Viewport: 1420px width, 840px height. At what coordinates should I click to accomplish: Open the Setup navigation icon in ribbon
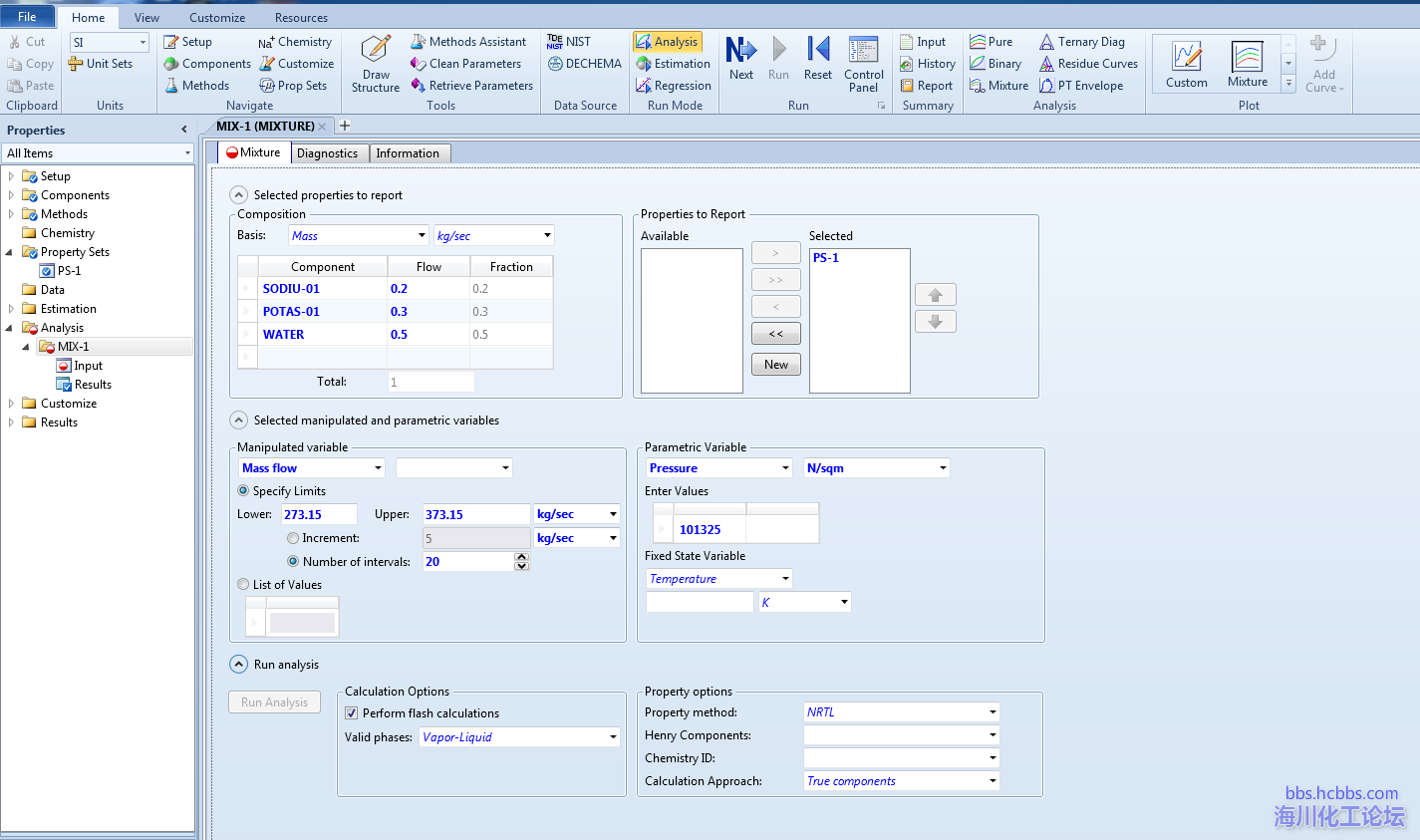pyautogui.click(x=188, y=42)
